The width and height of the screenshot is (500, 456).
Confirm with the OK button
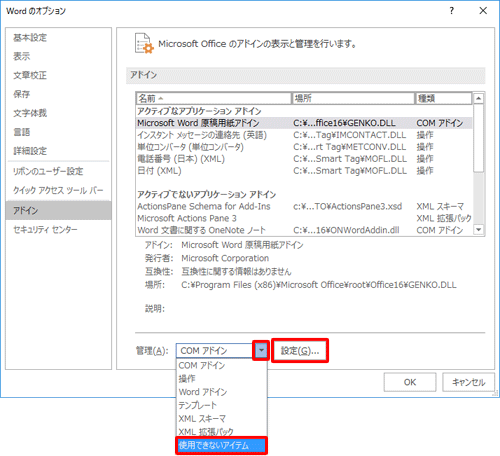point(410,382)
